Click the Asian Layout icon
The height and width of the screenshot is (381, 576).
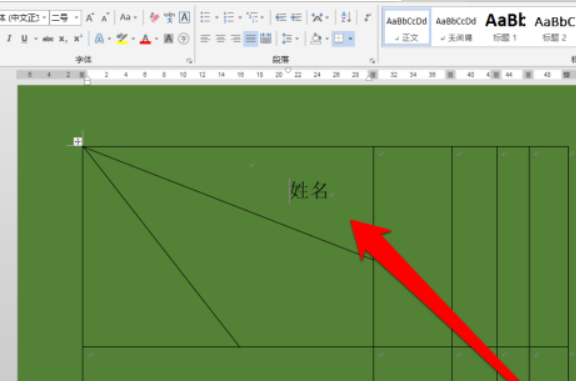(317, 17)
